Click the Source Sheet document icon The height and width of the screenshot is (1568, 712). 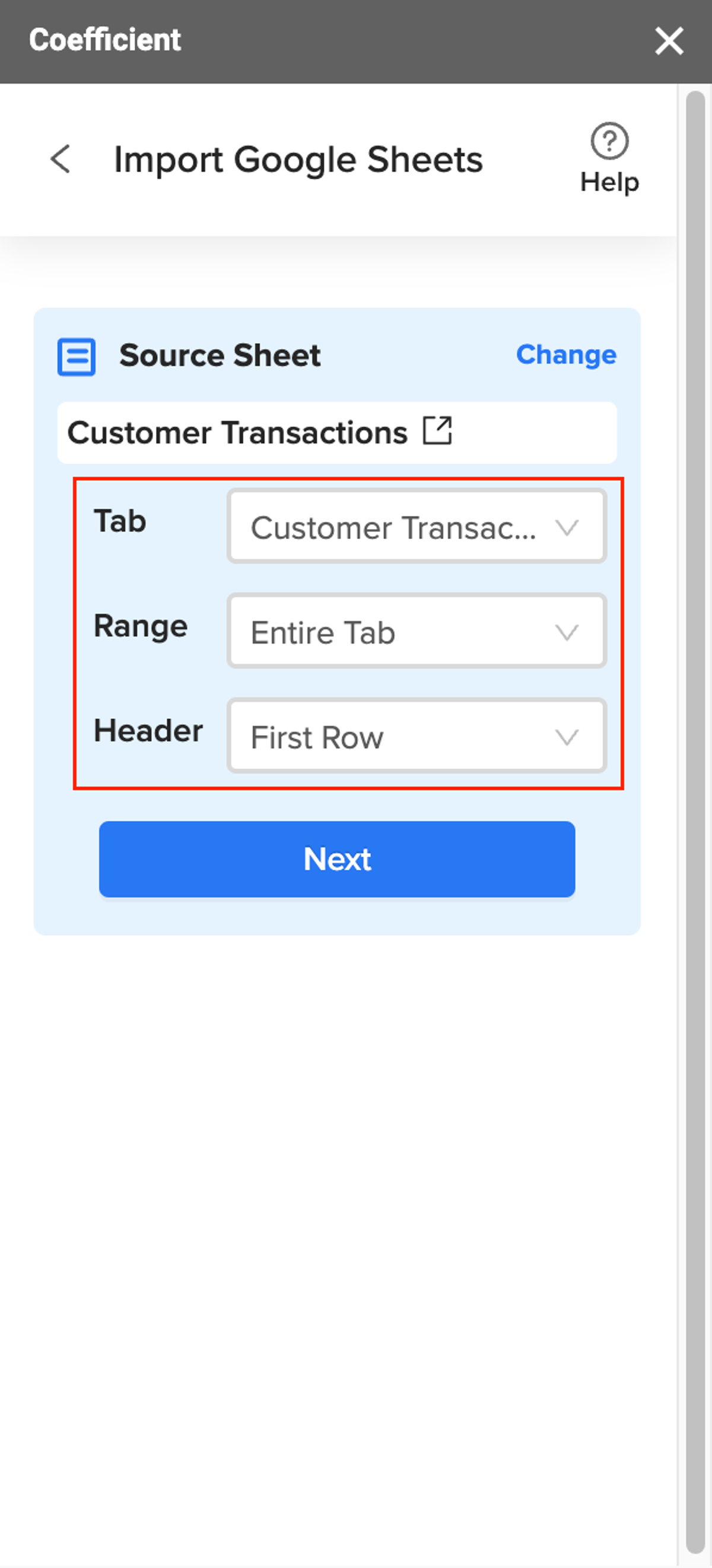click(x=77, y=357)
